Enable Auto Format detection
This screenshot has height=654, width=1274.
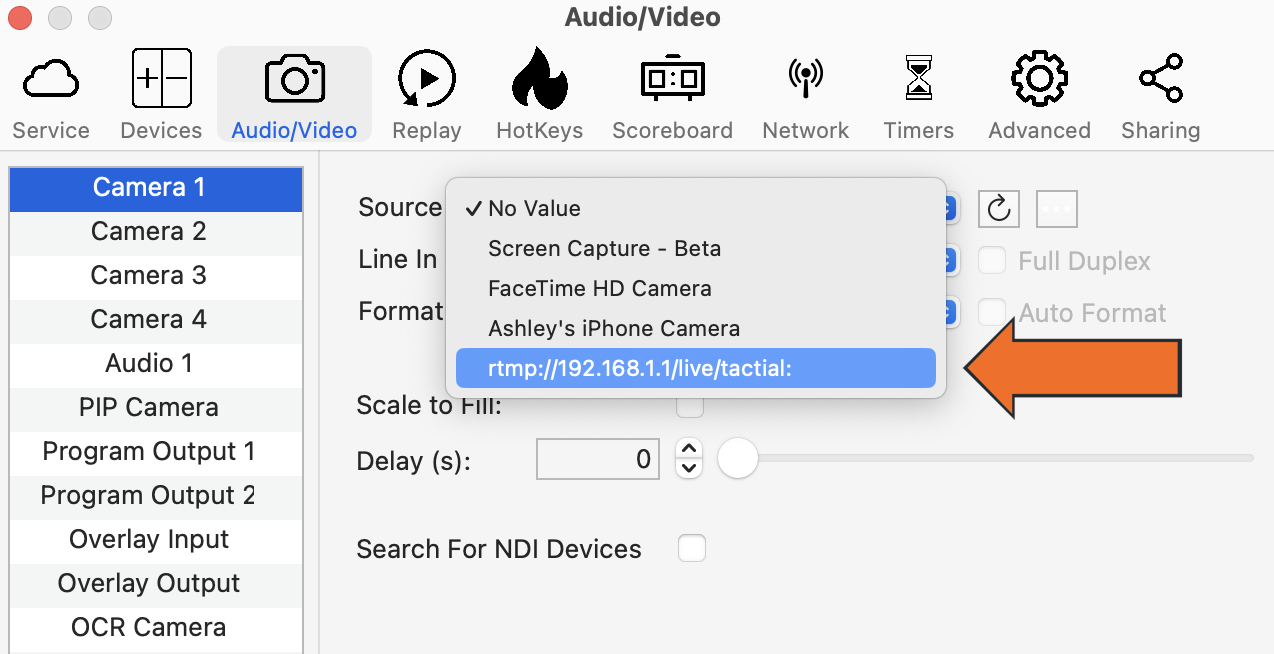pos(992,312)
